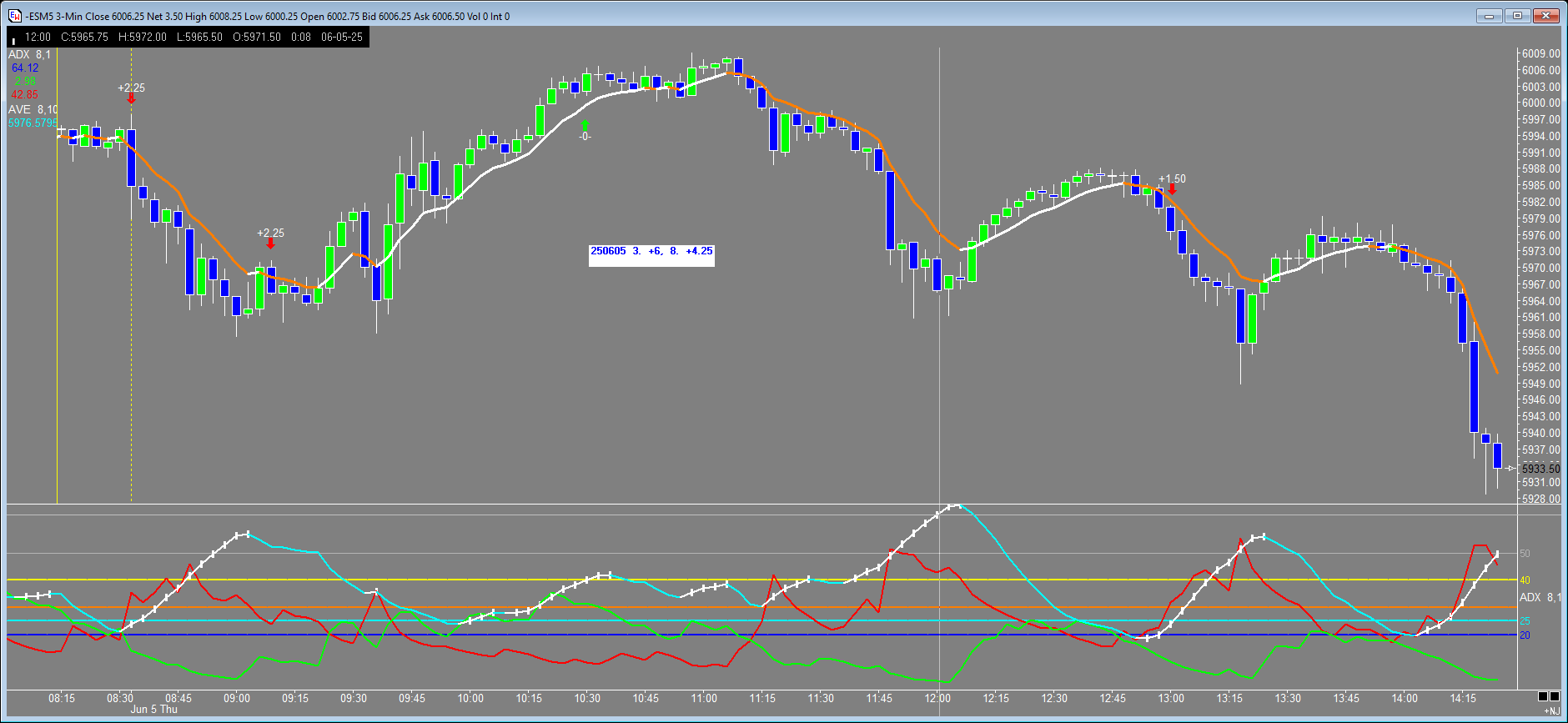
Task: Click the 12:00 time axis label
Action: pos(937,698)
